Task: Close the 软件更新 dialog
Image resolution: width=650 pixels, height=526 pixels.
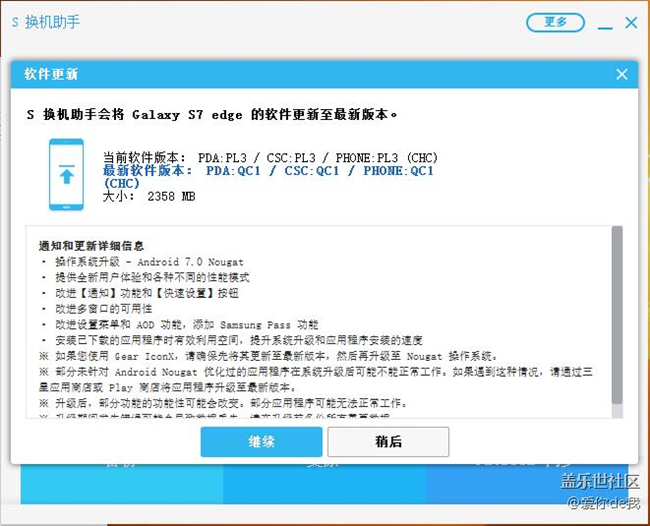Action: pyautogui.click(x=621, y=75)
